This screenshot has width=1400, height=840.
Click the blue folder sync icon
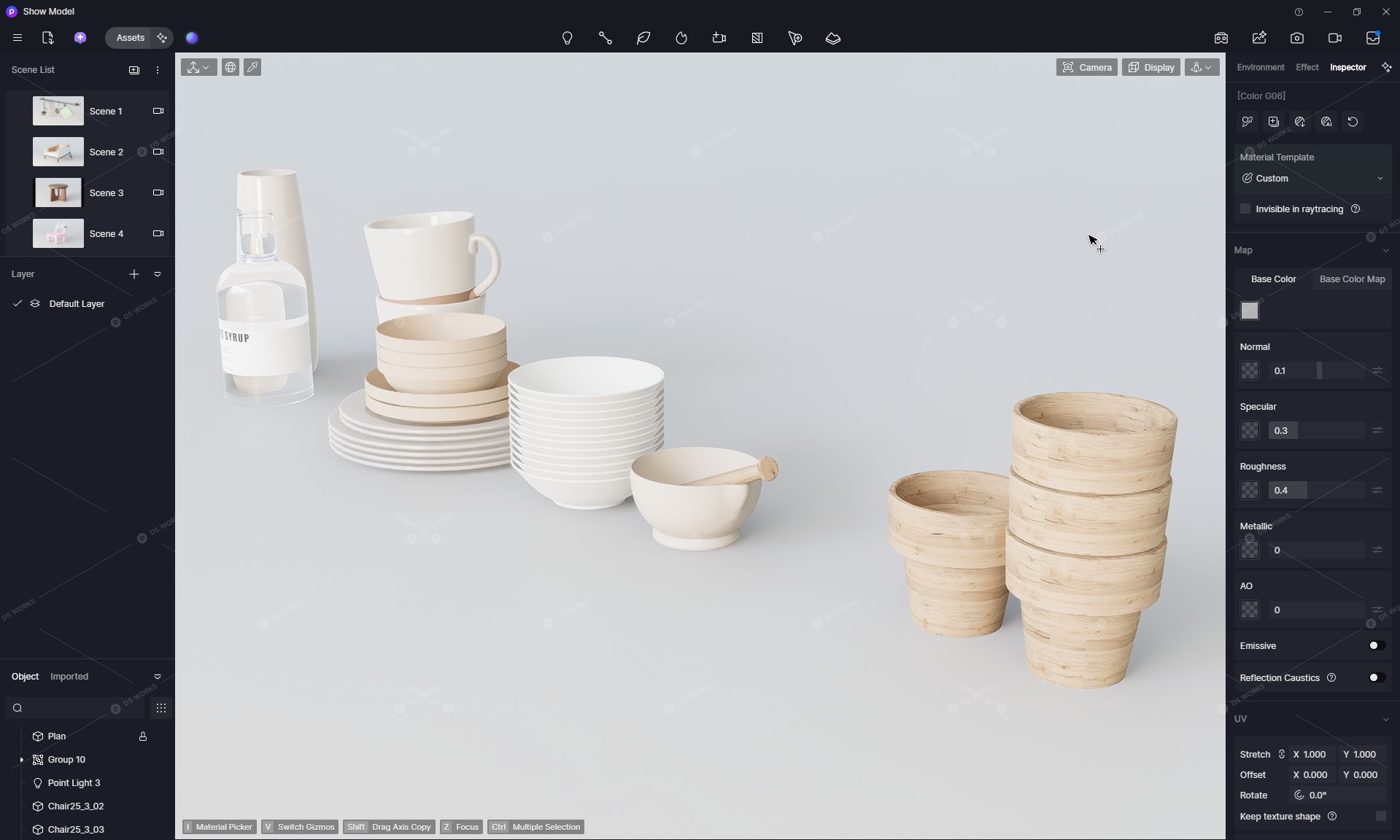click(x=1373, y=38)
